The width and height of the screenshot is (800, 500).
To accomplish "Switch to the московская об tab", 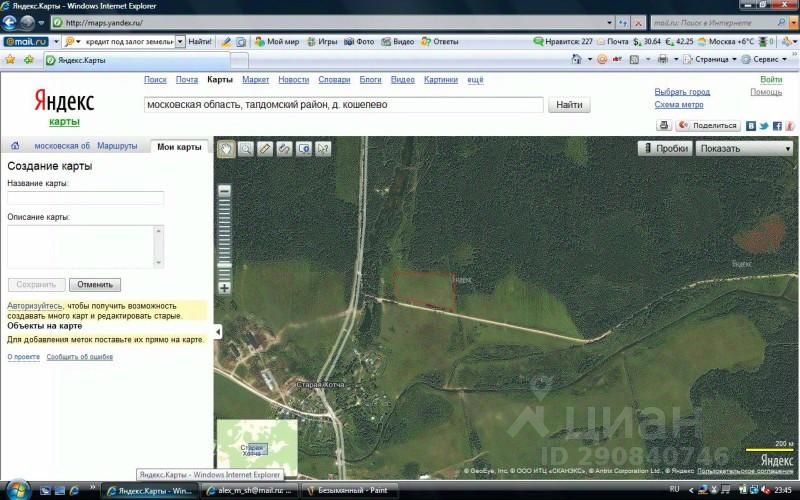I will [62, 146].
